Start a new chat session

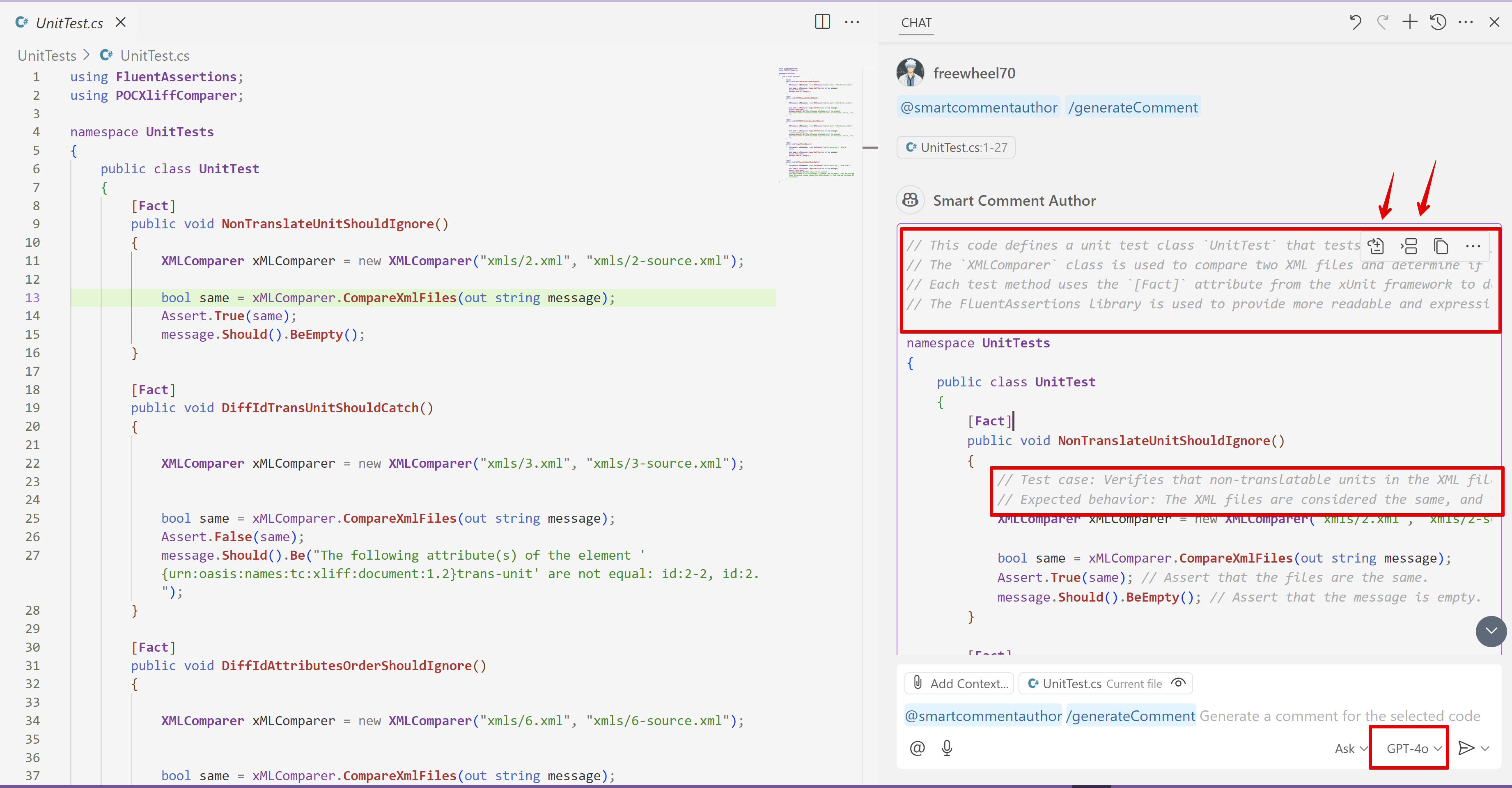click(1409, 22)
